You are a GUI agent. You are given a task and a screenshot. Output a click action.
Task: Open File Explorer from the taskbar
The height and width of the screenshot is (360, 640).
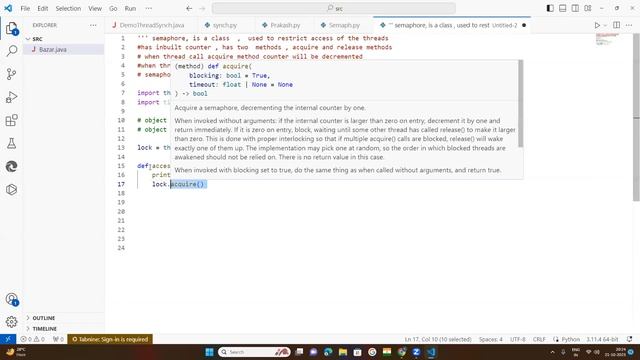coord(343,352)
